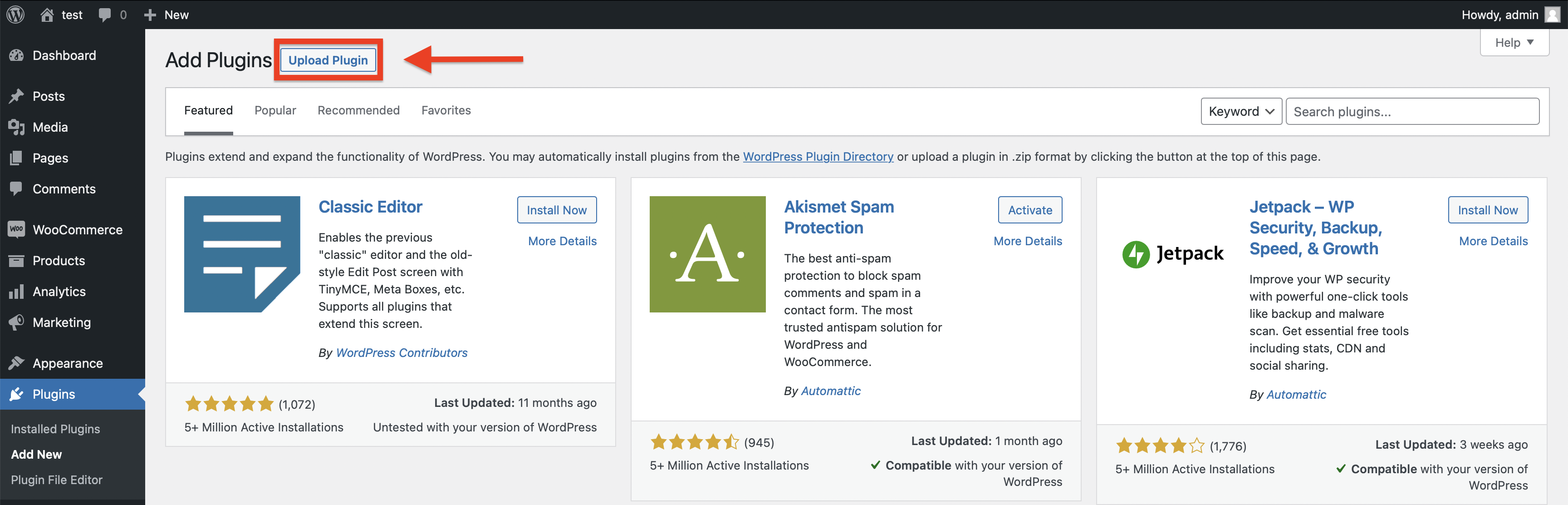Open the Analytics menu

tap(73, 292)
